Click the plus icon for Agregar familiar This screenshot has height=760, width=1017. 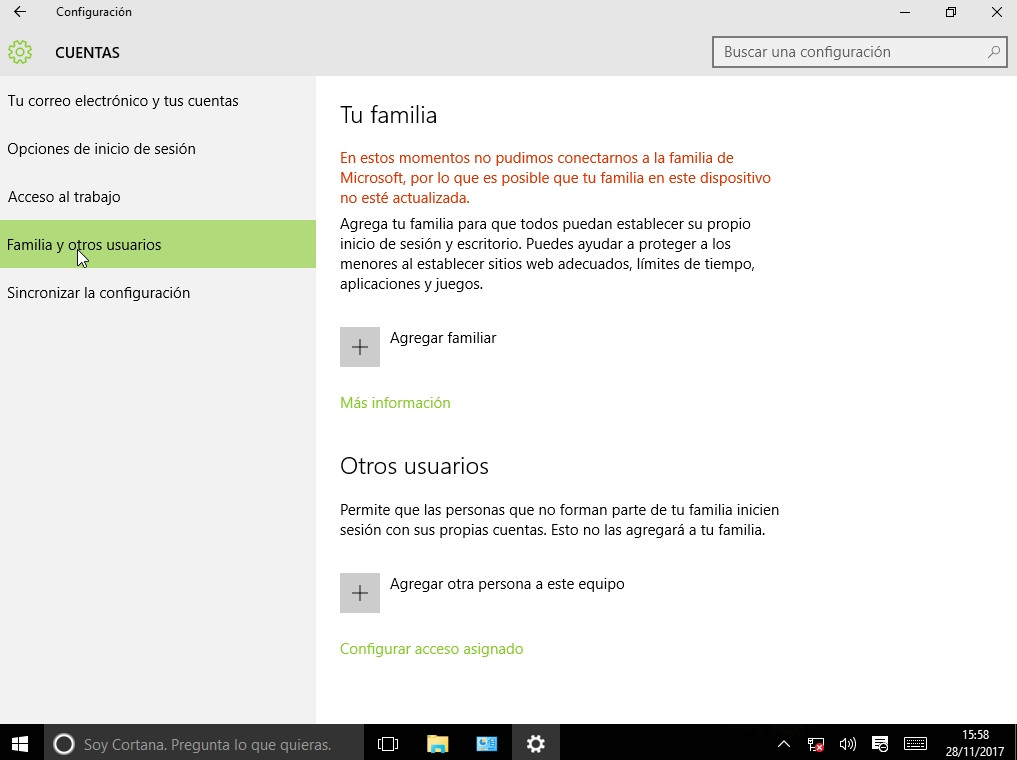click(360, 347)
